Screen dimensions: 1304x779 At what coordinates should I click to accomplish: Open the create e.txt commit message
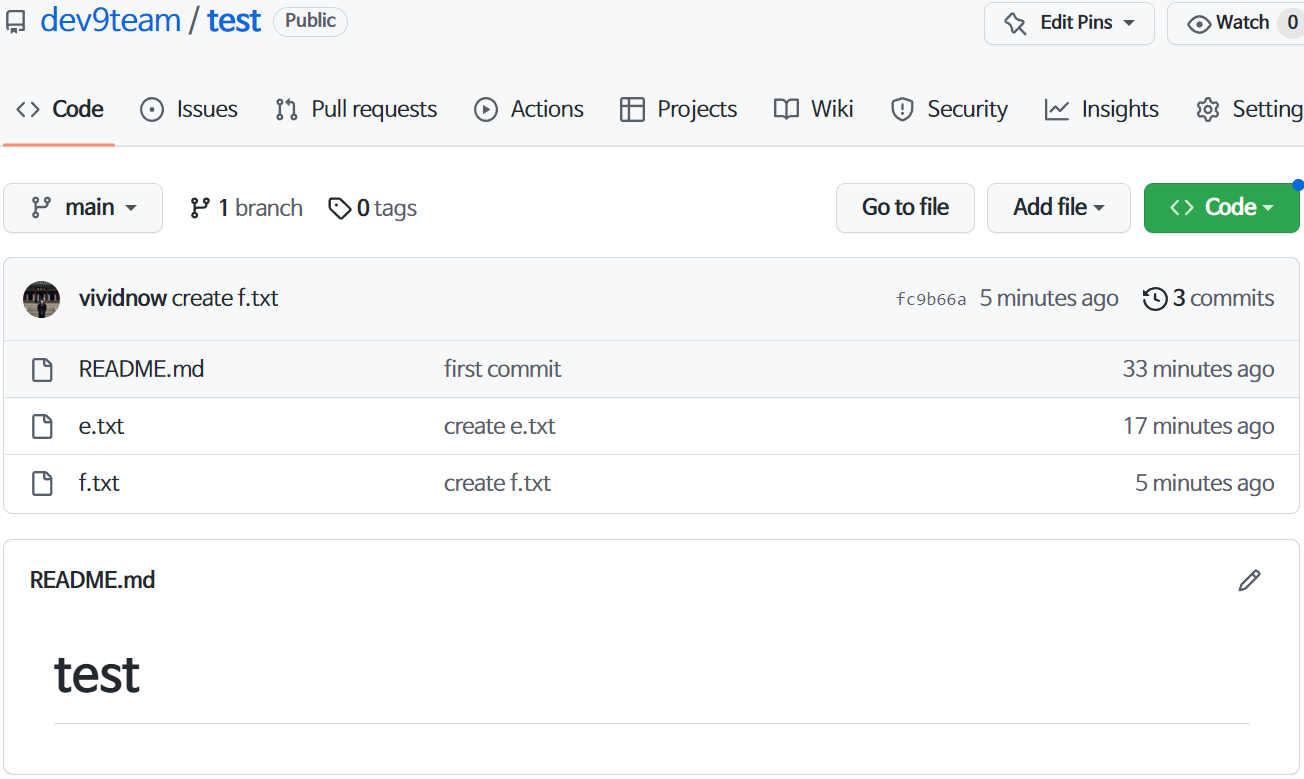tap(499, 426)
